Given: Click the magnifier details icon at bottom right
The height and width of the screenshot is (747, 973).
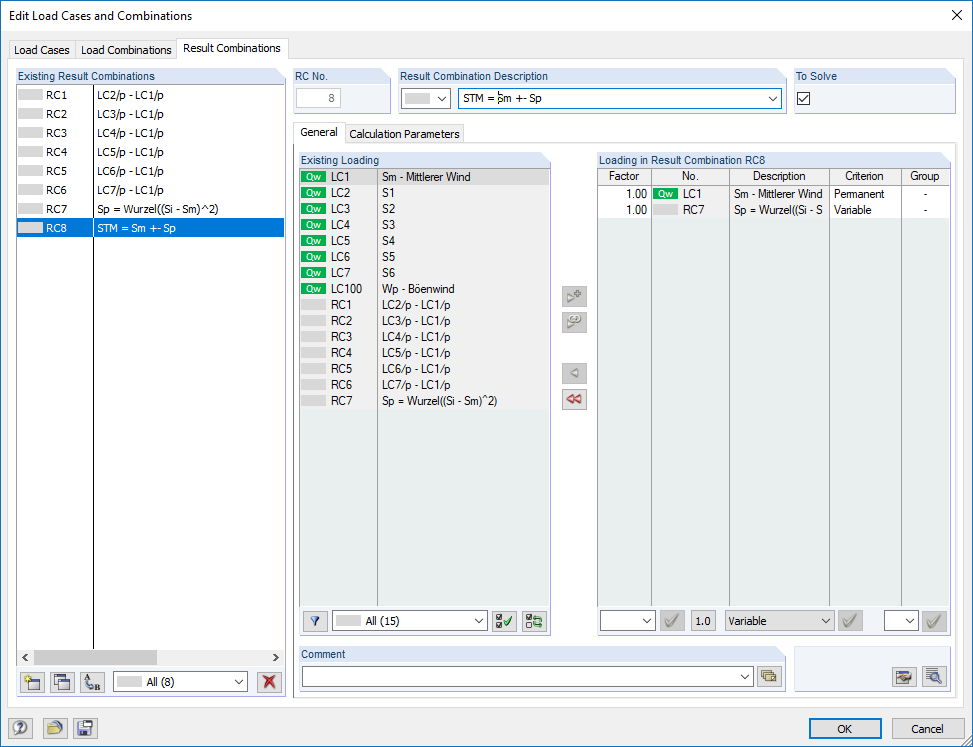Looking at the screenshot, I should click(x=934, y=676).
